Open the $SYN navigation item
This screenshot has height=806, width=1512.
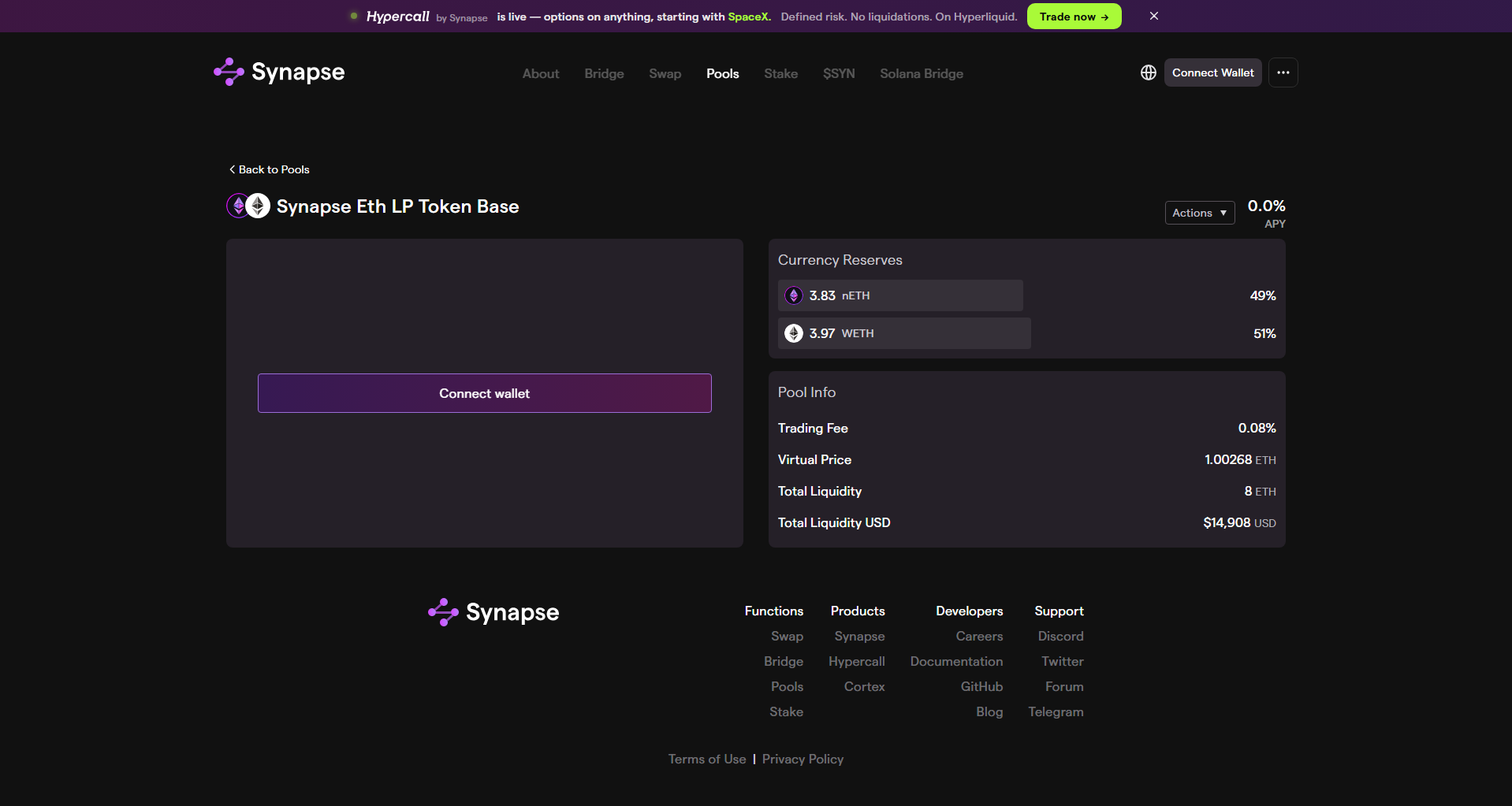[x=840, y=73]
